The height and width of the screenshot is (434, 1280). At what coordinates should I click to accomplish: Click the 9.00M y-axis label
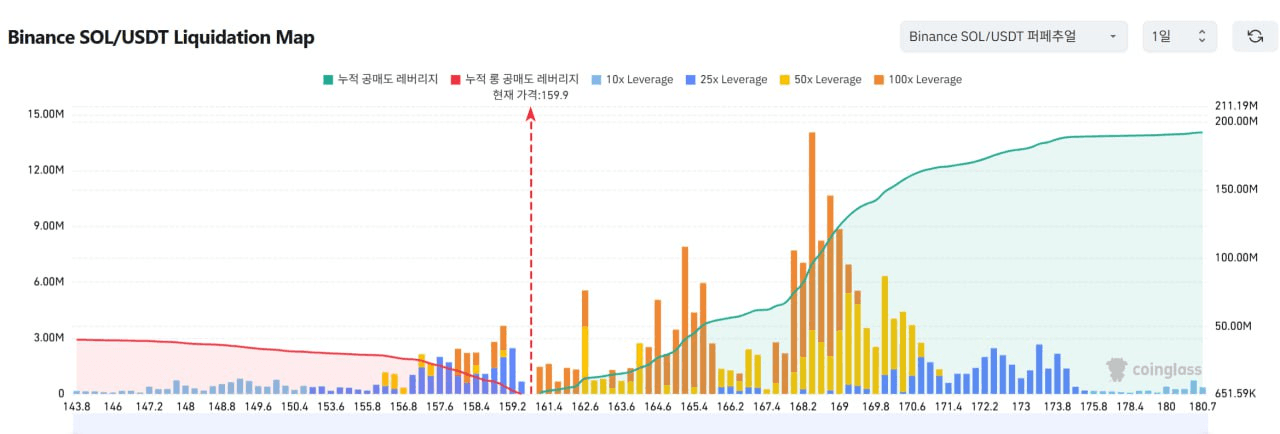pyautogui.click(x=49, y=226)
